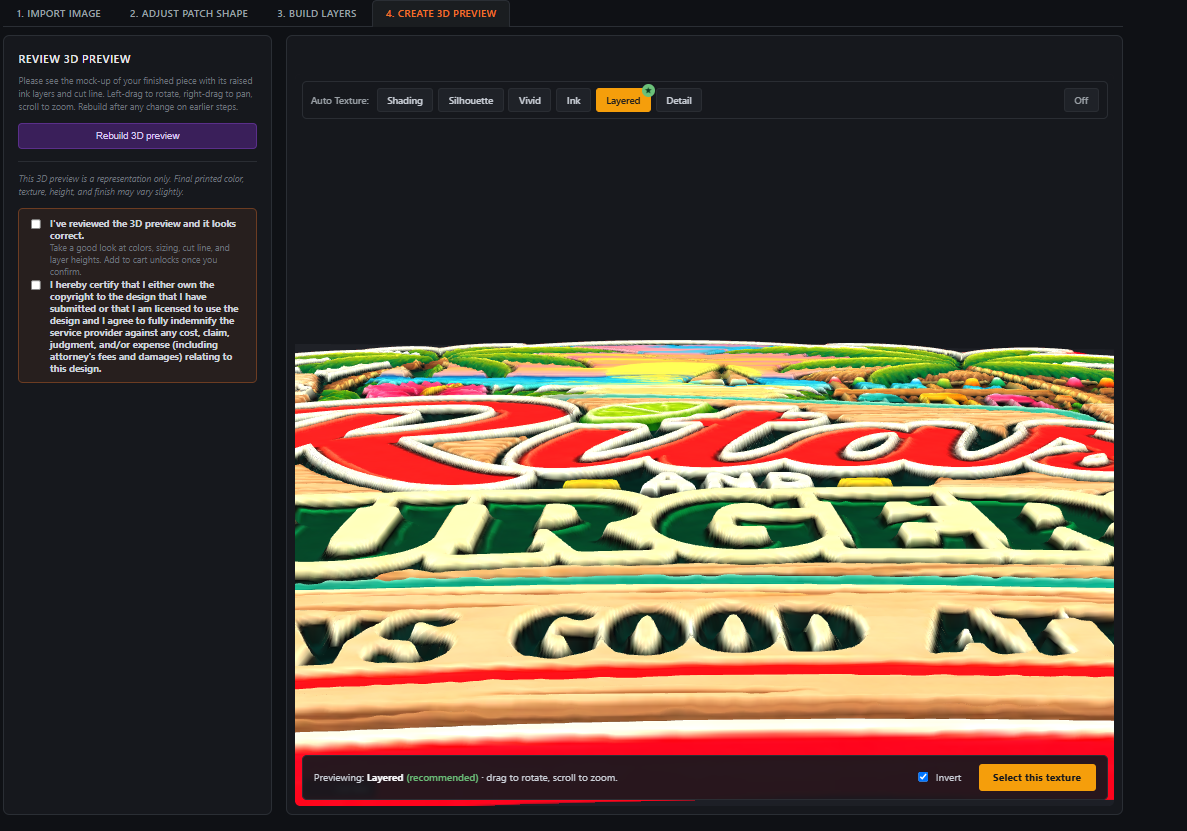Select the 4. Create 3D Preview tab

point(441,14)
